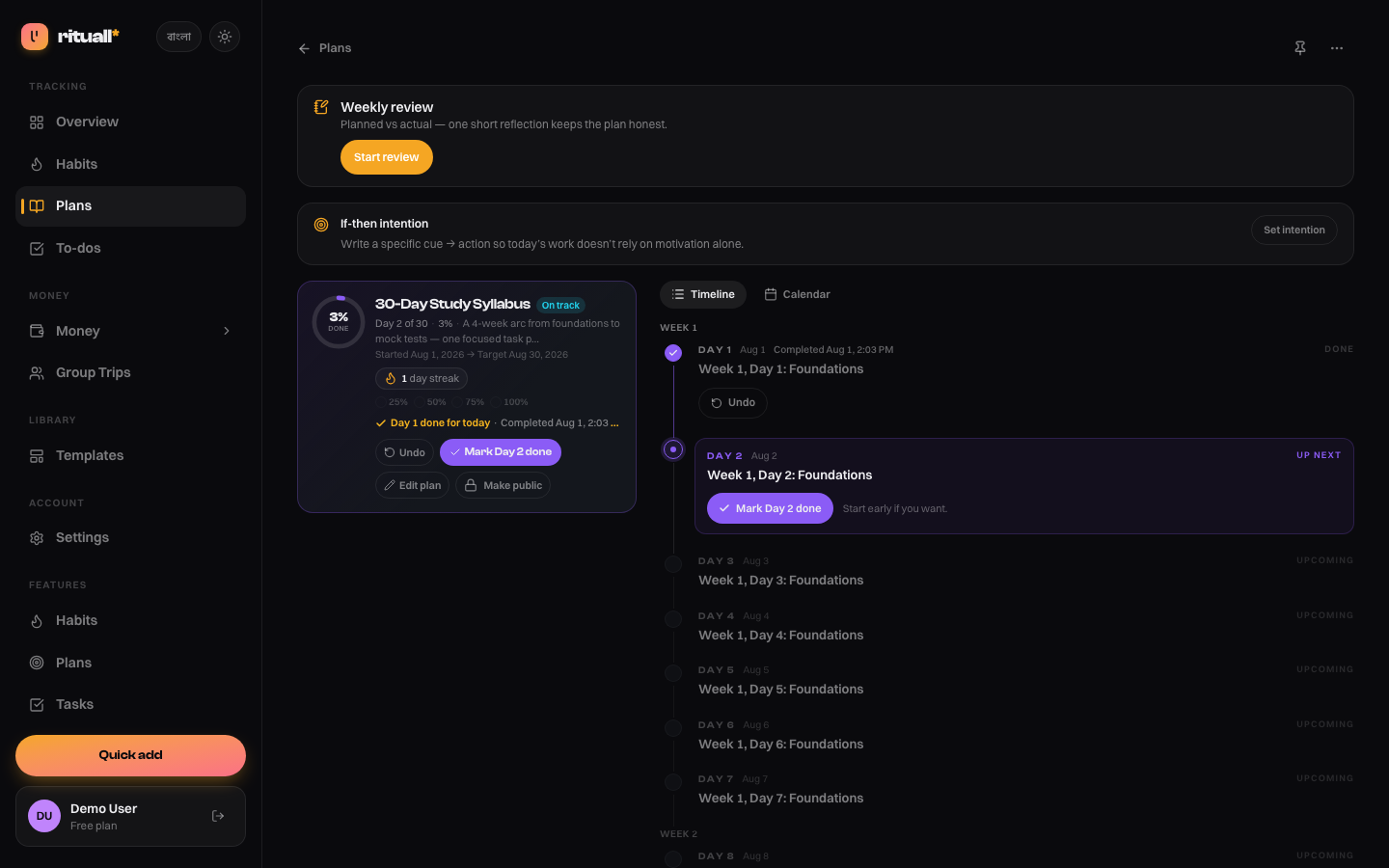Click the Rituall logo icon

click(x=35, y=37)
